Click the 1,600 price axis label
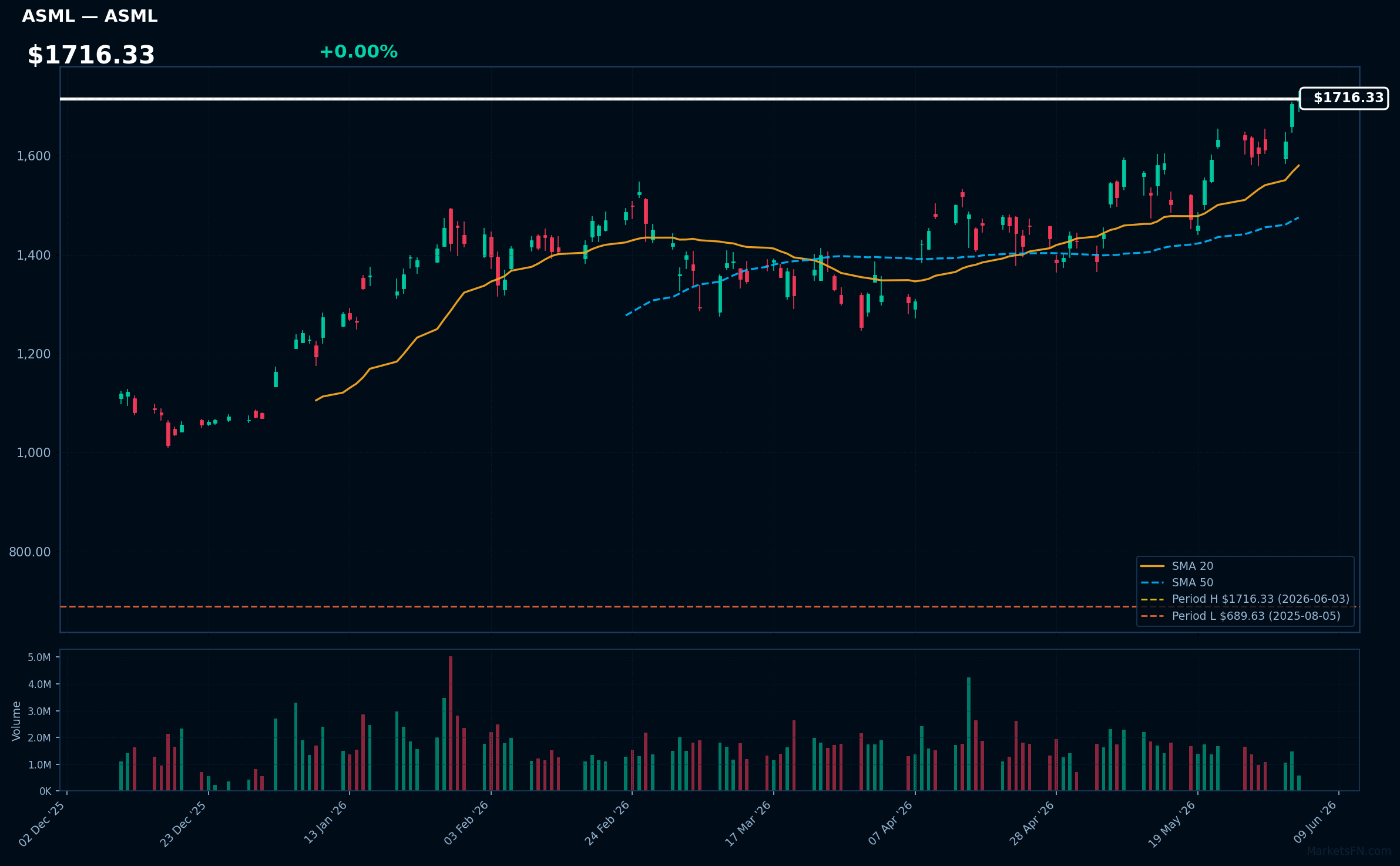Viewport: 1400px width, 866px height. click(33, 156)
